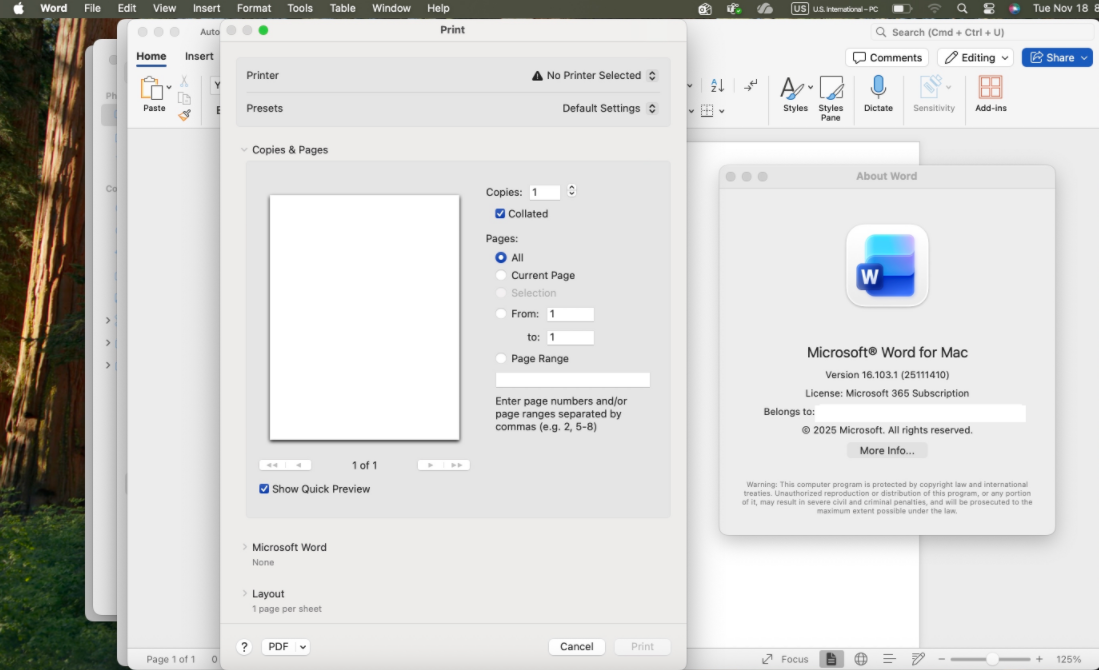Click the Format Painter brush icon
The width and height of the screenshot is (1099, 670).
[x=184, y=115]
